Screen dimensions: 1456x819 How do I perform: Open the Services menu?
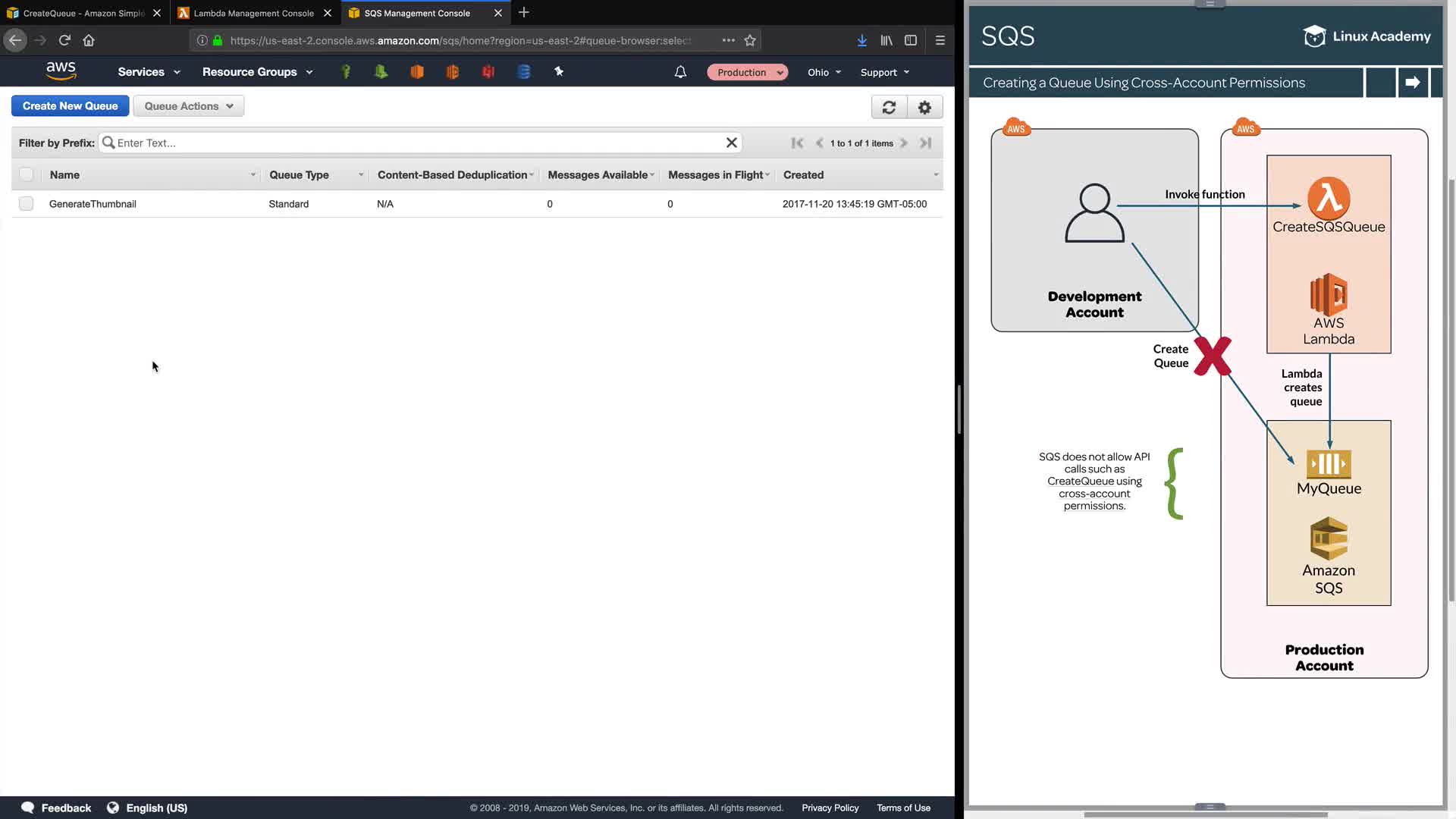tap(149, 72)
